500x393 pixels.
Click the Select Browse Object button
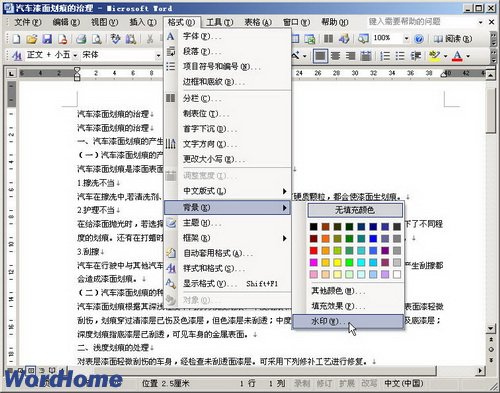pyautogui.click(x=491, y=349)
